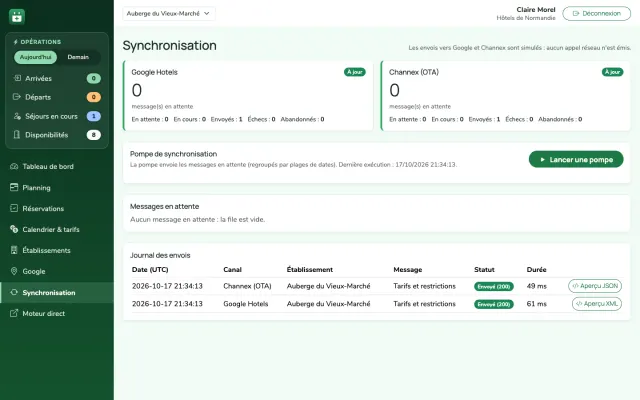Open the Auberge du Vieux-Marché property dropdown
Image resolution: width=640 pixels, height=400 pixels.
point(169,13)
